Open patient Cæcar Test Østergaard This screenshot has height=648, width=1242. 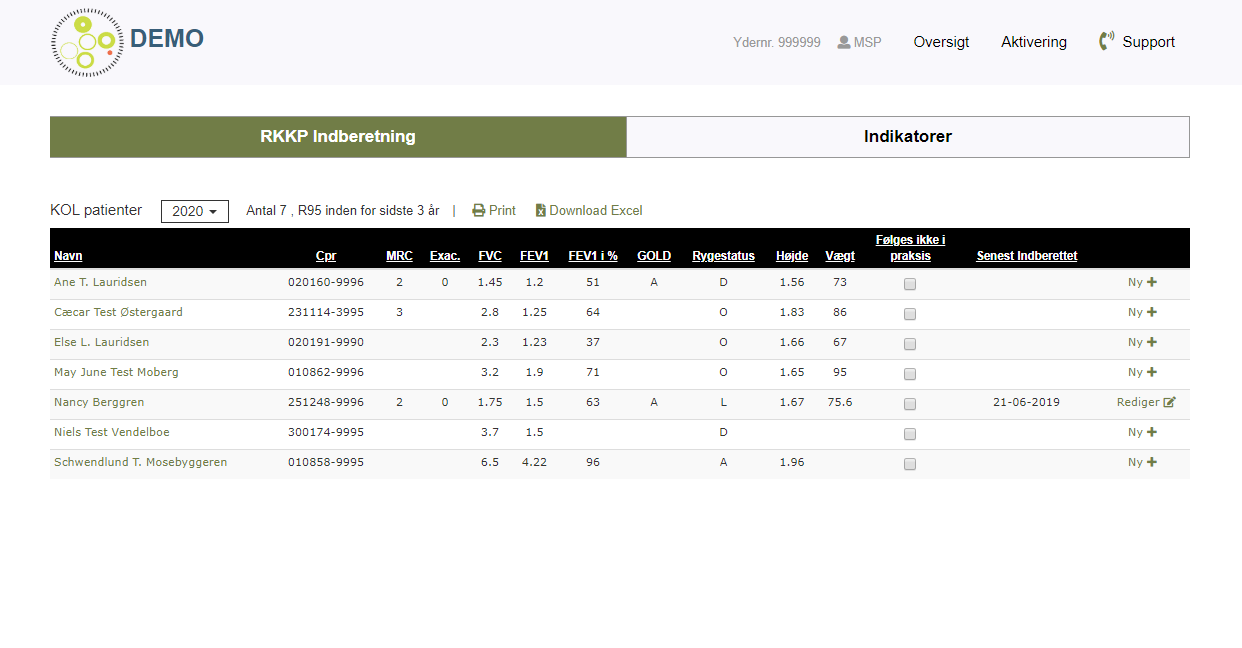click(x=118, y=312)
